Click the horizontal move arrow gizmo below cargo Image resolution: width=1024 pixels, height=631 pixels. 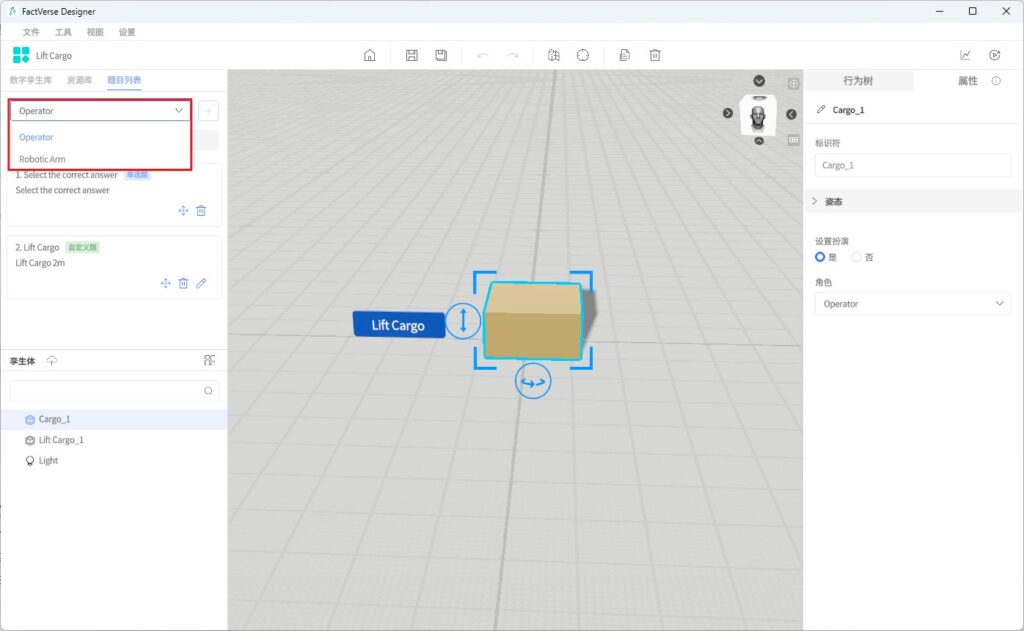click(533, 382)
